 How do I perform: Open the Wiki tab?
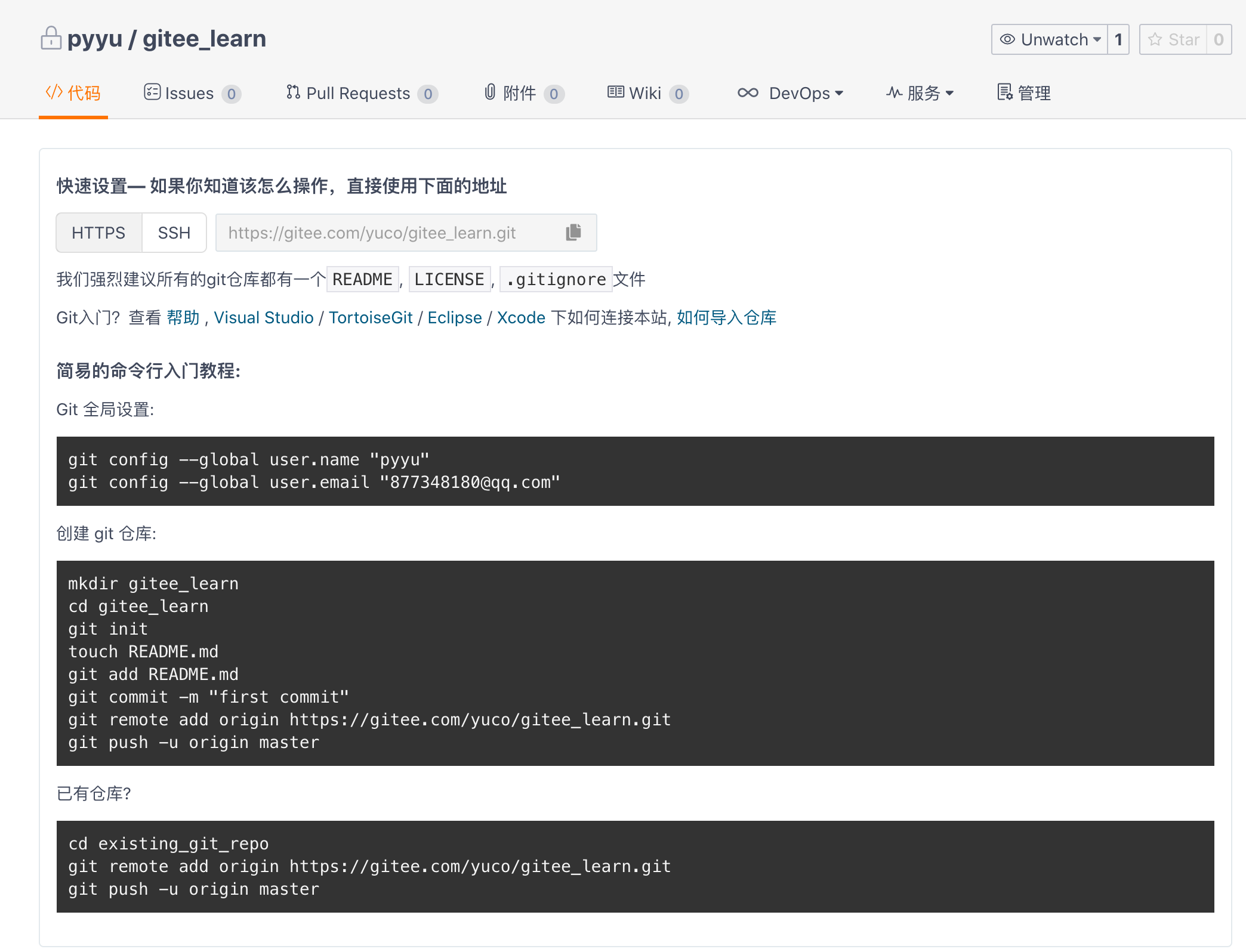(x=648, y=93)
